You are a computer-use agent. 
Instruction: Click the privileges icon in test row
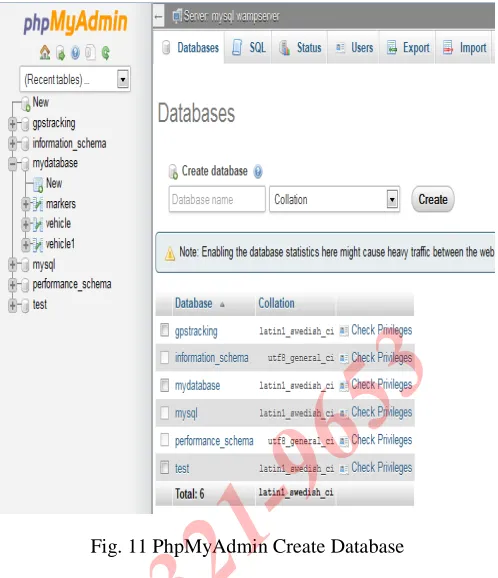coord(344,469)
